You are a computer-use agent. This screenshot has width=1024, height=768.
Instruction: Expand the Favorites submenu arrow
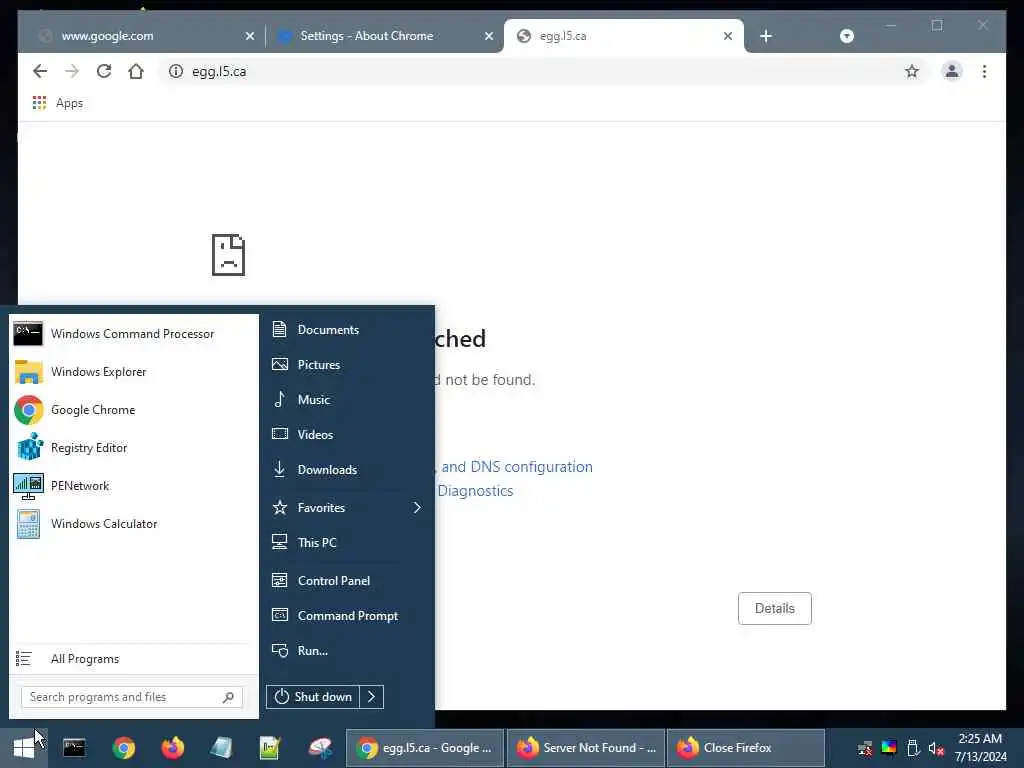417,507
